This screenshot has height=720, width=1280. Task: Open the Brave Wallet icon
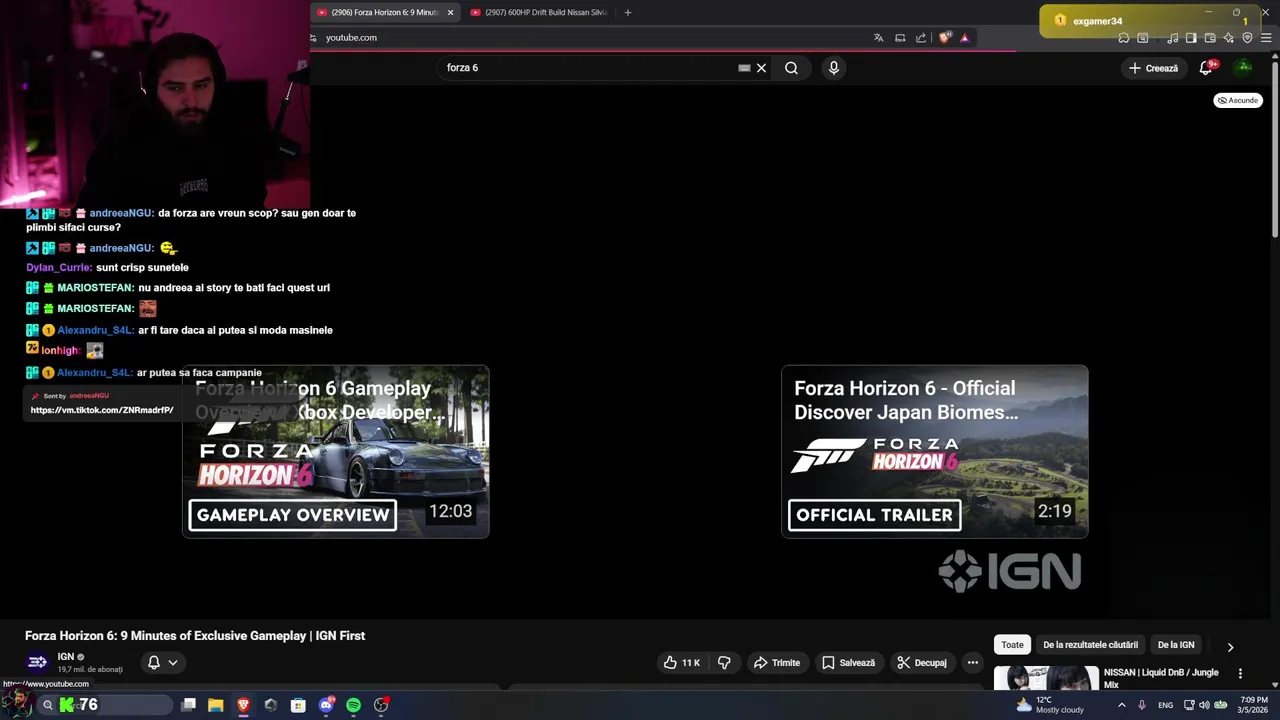pyautogui.click(x=1210, y=38)
